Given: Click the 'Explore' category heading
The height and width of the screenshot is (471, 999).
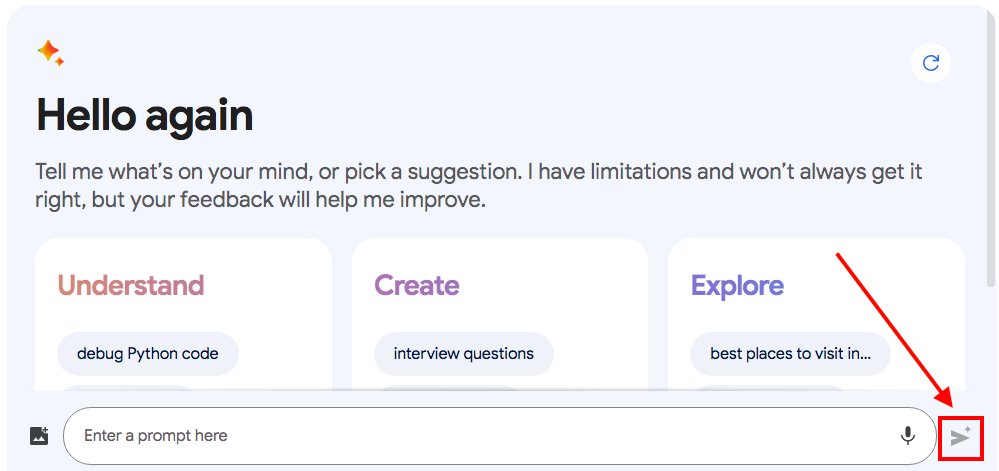Looking at the screenshot, I should pyautogui.click(x=737, y=286).
